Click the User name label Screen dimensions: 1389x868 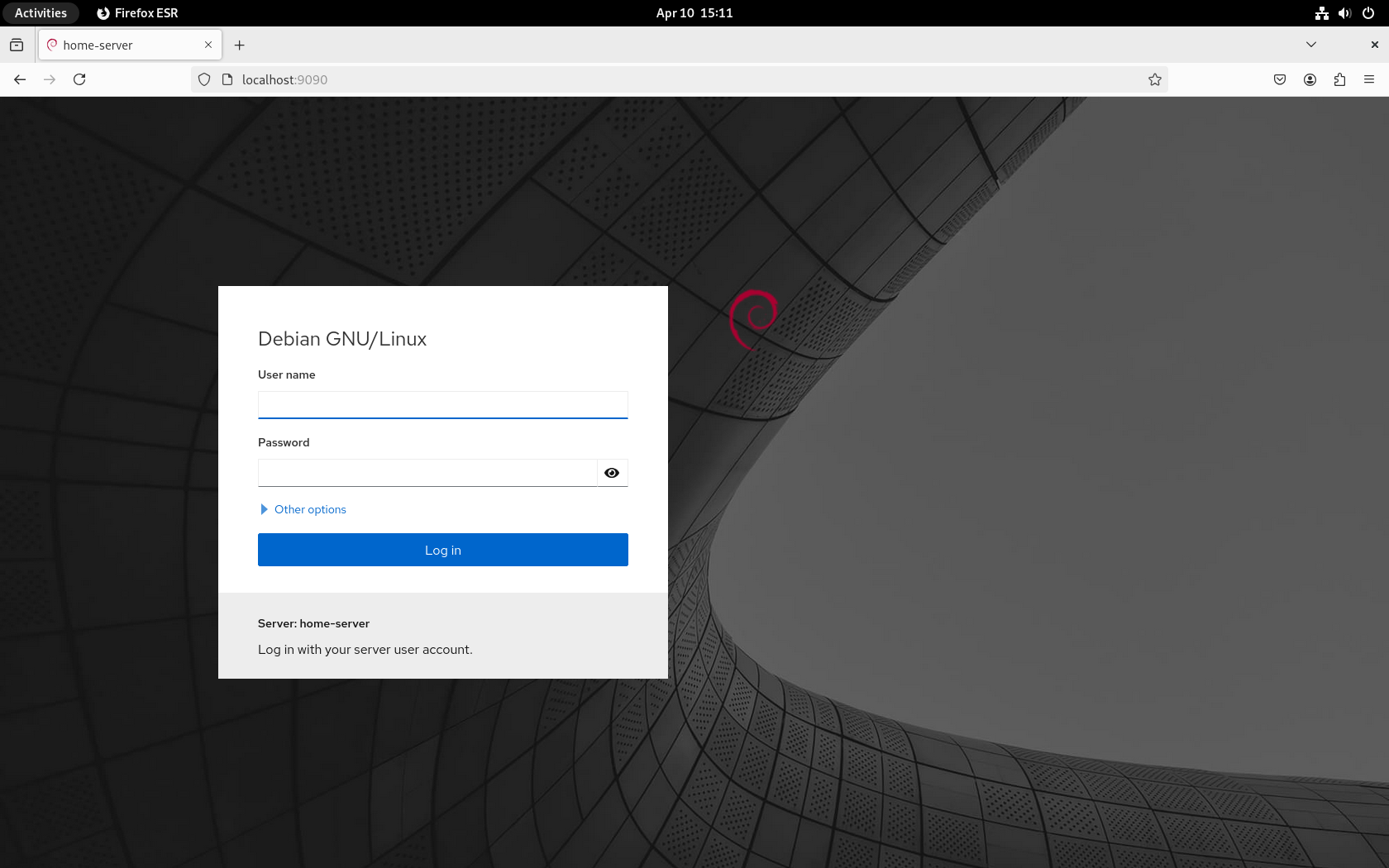(x=286, y=374)
